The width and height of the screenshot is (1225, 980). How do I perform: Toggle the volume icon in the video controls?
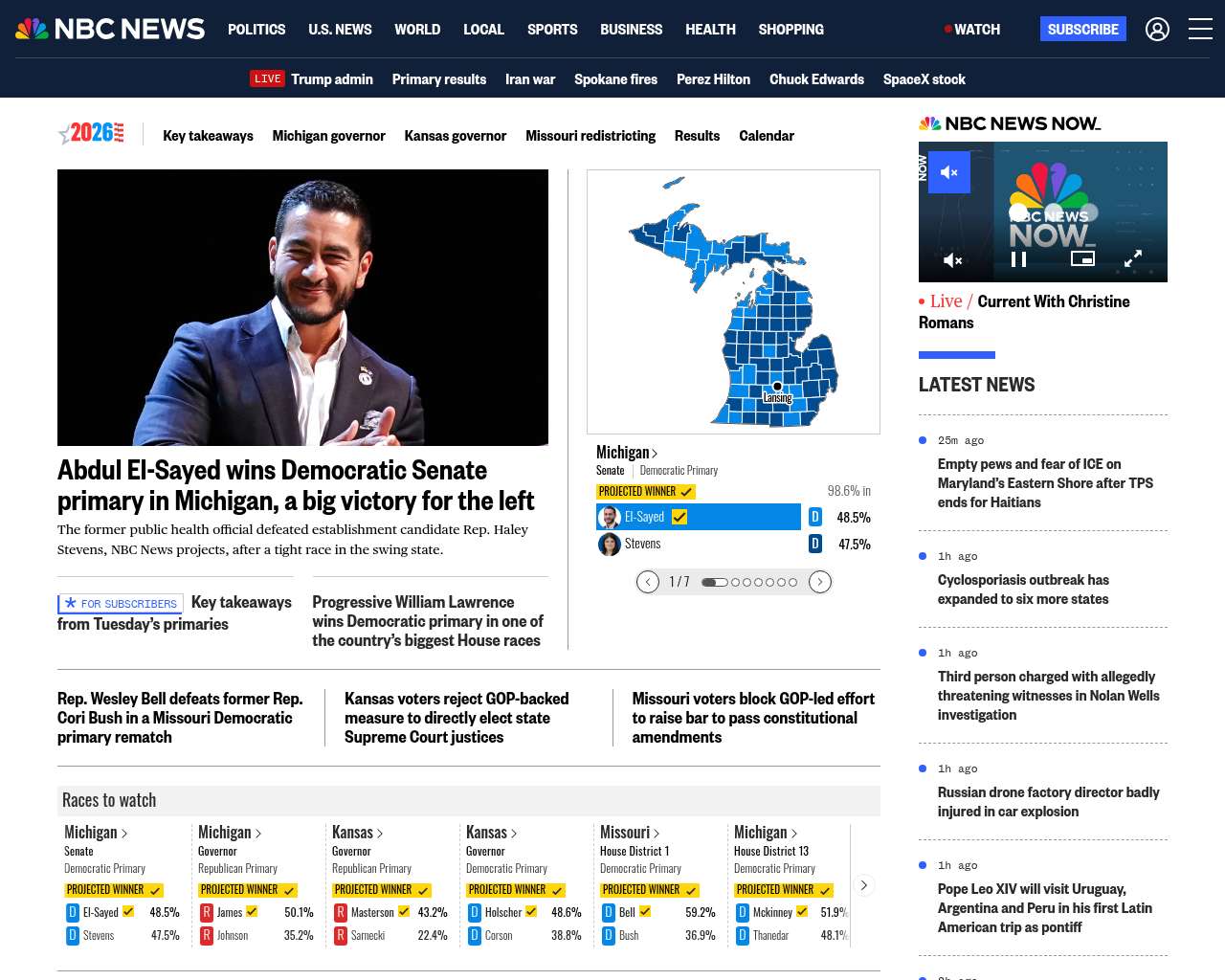(952, 259)
